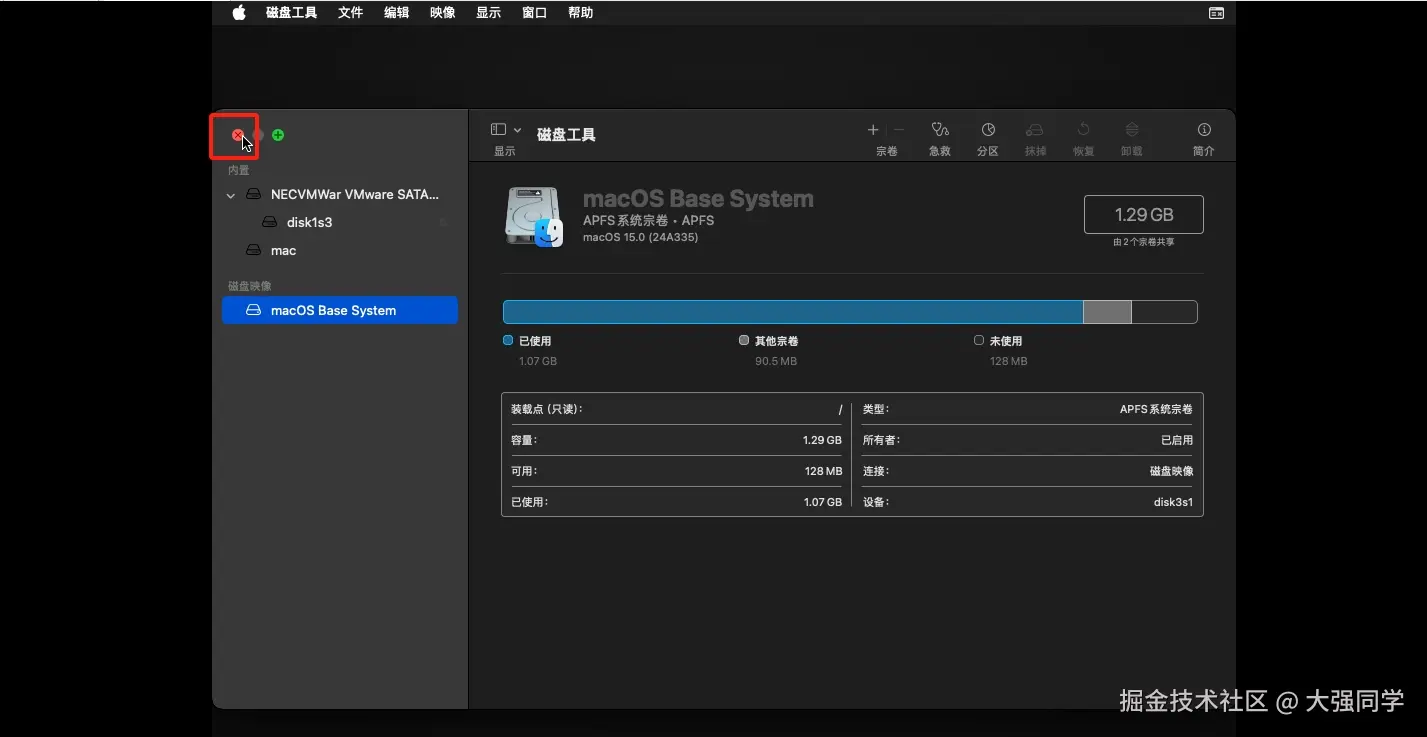Click the 90.5 MB other volumes value
The width and height of the screenshot is (1427, 737).
[x=776, y=361]
